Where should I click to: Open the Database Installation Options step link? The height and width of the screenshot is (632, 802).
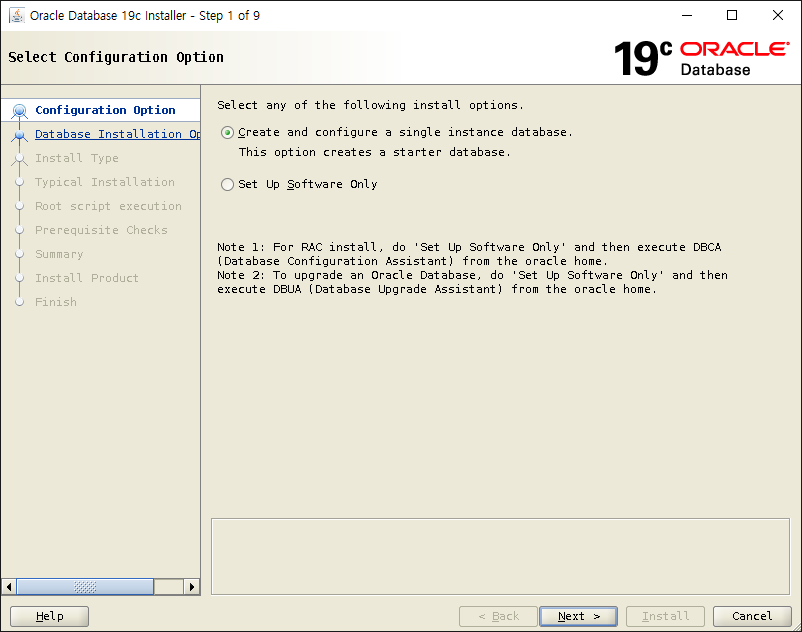click(118, 134)
